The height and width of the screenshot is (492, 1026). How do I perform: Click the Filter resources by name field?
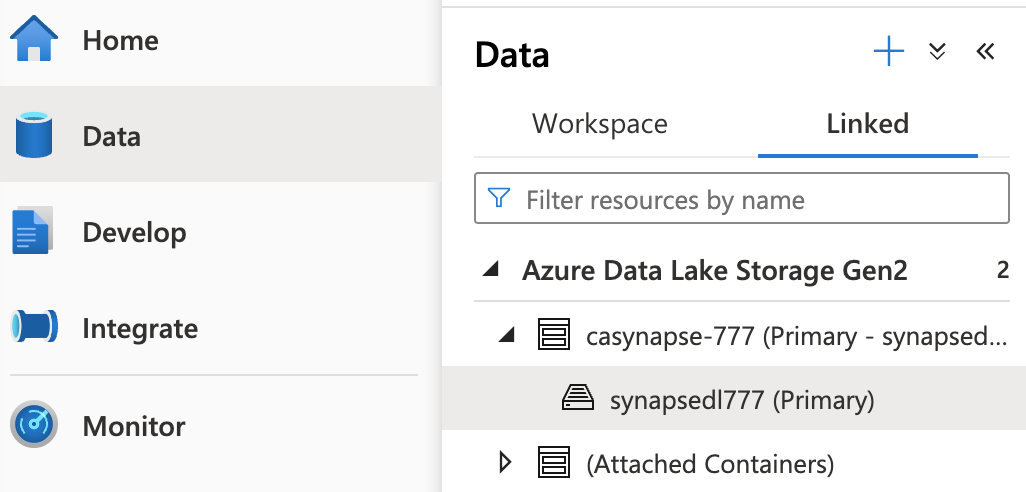(x=760, y=199)
